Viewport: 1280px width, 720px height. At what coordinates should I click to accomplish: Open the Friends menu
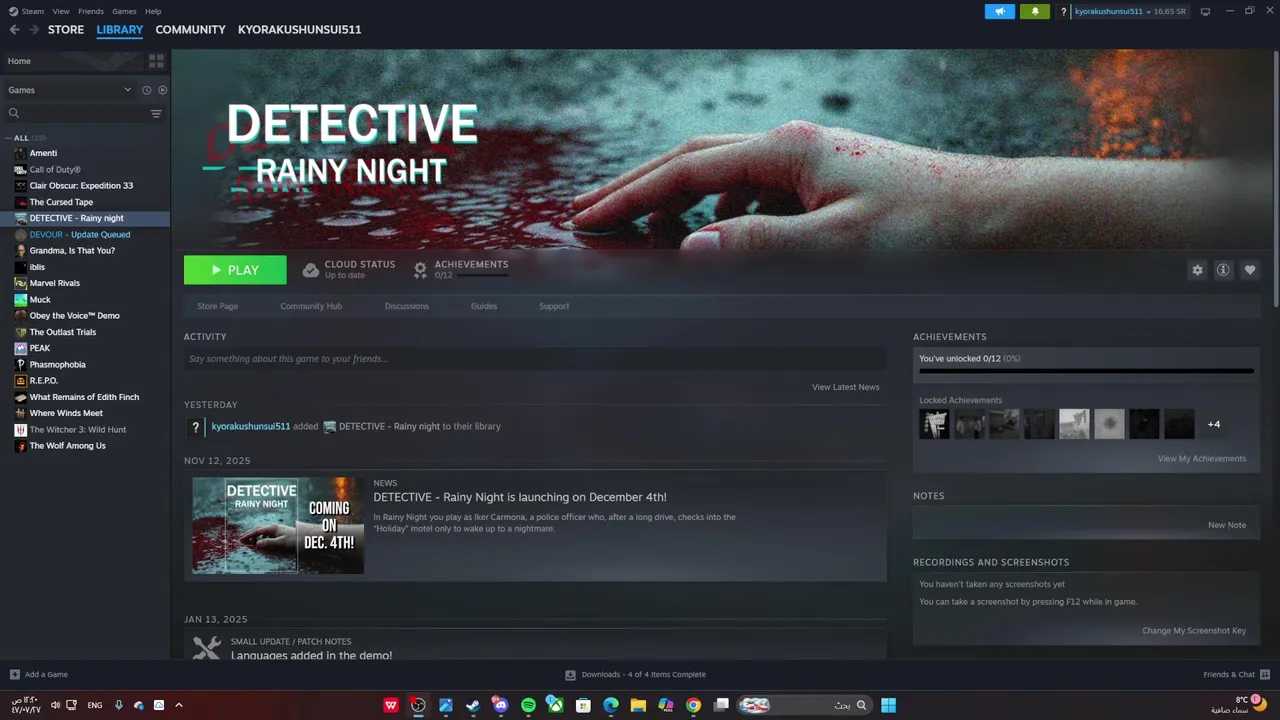point(91,11)
